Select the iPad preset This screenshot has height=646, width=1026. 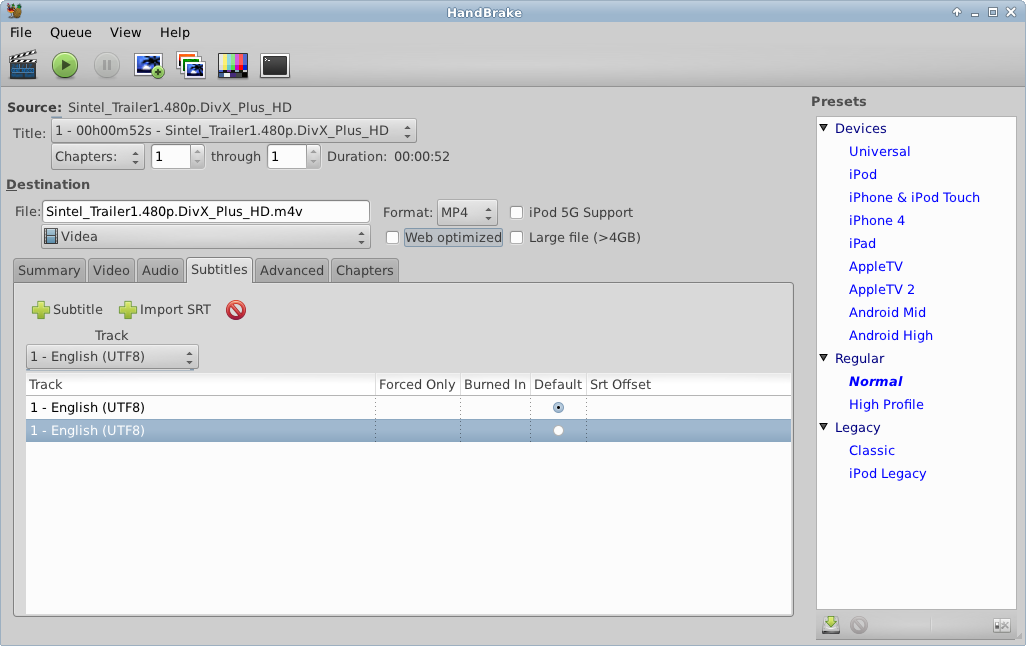(x=862, y=243)
